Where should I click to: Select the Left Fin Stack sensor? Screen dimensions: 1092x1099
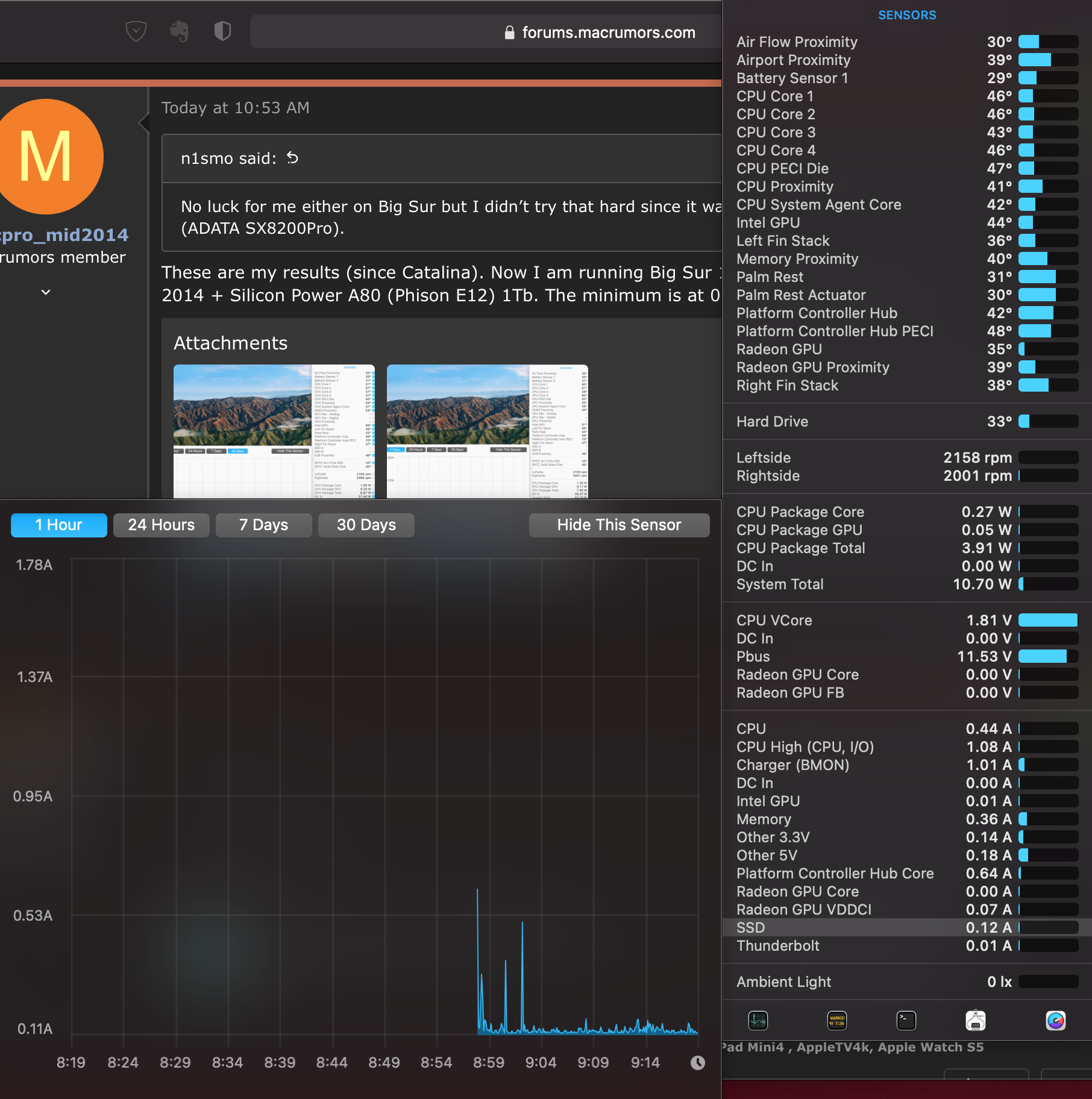point(907,240)
